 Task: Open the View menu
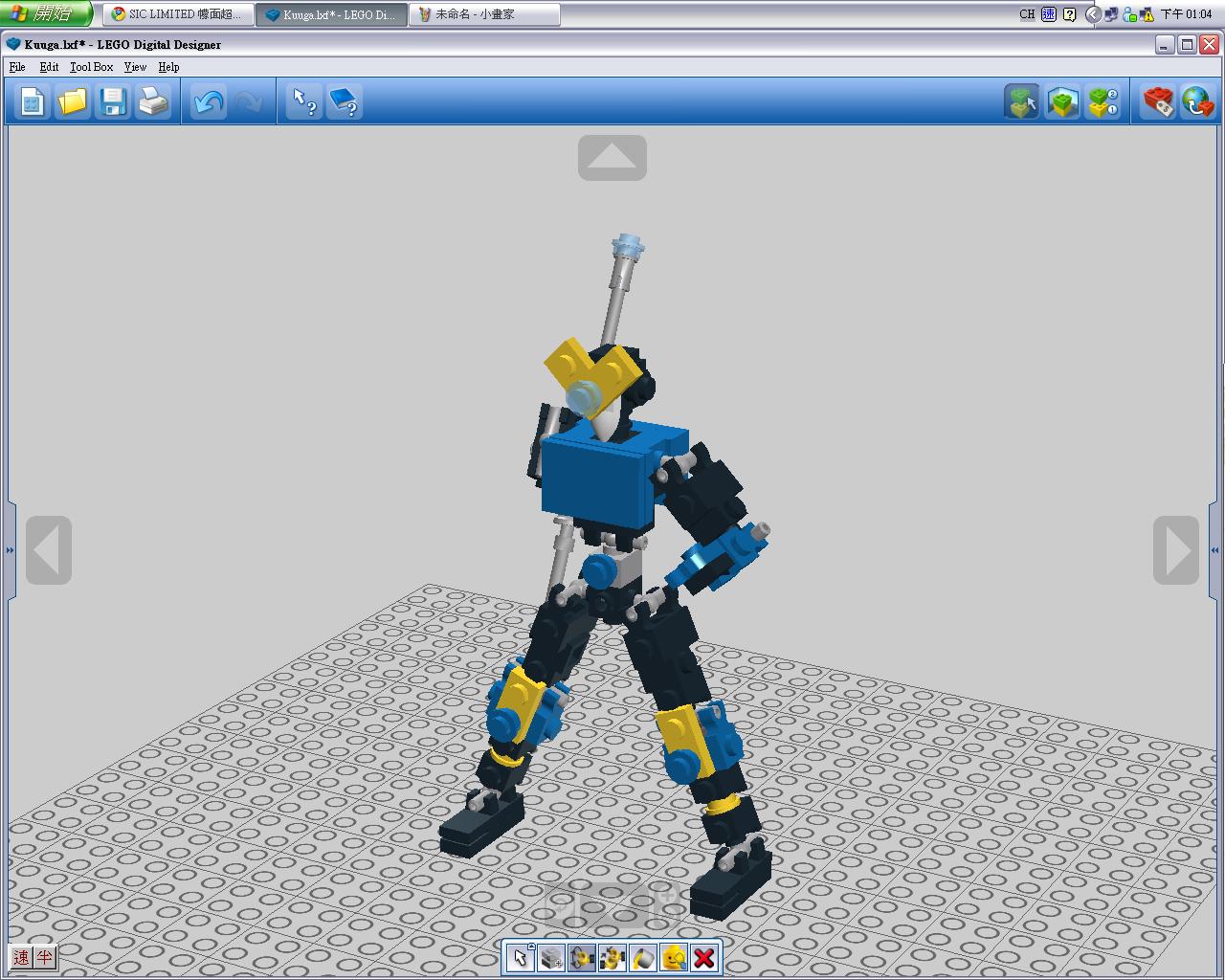pos(135,67)
